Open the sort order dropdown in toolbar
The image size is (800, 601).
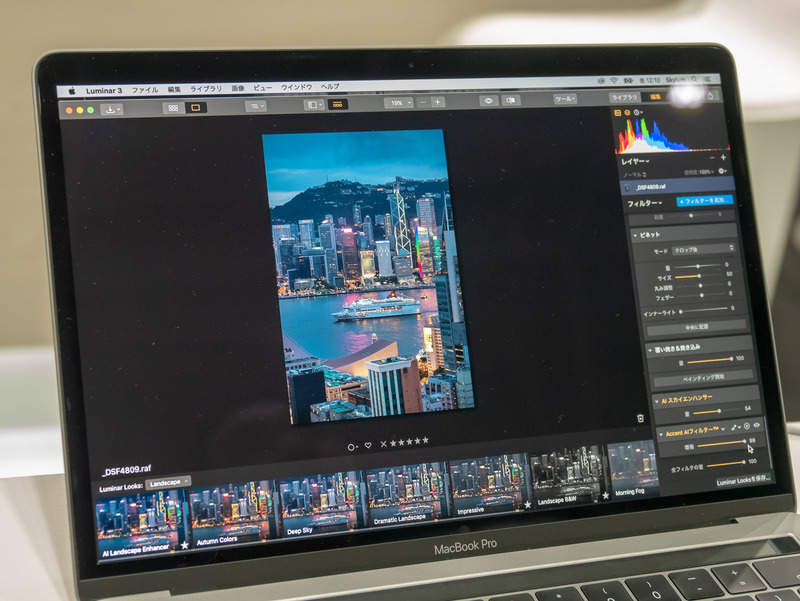pos(256,106)
